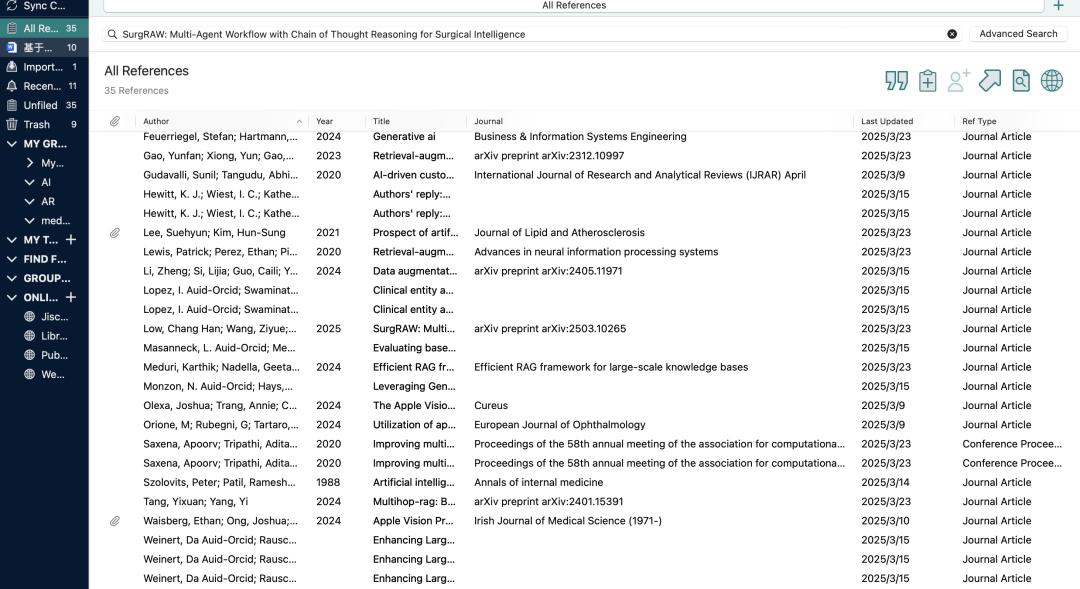Screen dimensions: 1080x589
Task: Click the Share Library person icon
Action: pos(959,81)
